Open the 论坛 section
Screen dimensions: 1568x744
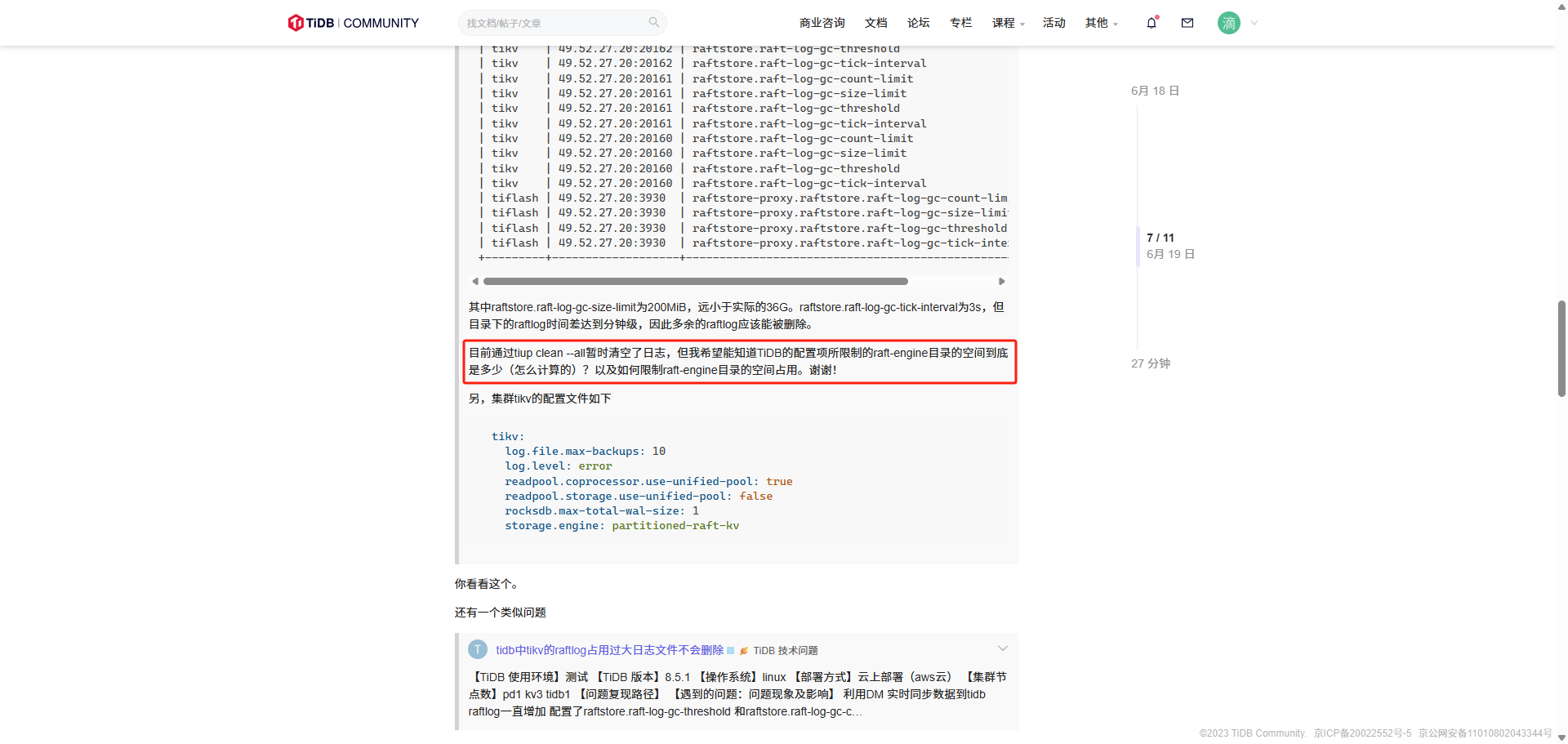(918, 23)
